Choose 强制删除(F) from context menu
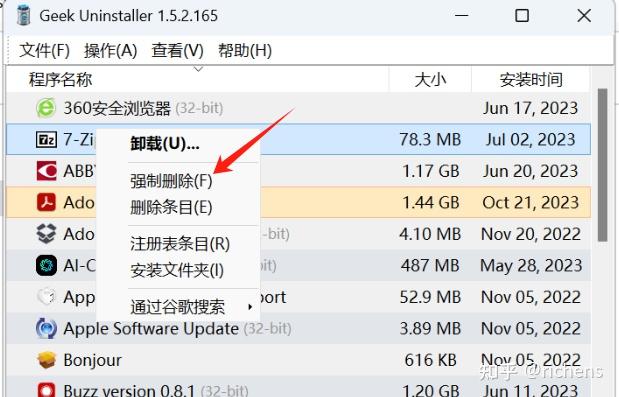This screenshot has height=397, width=619. (171, 181)
